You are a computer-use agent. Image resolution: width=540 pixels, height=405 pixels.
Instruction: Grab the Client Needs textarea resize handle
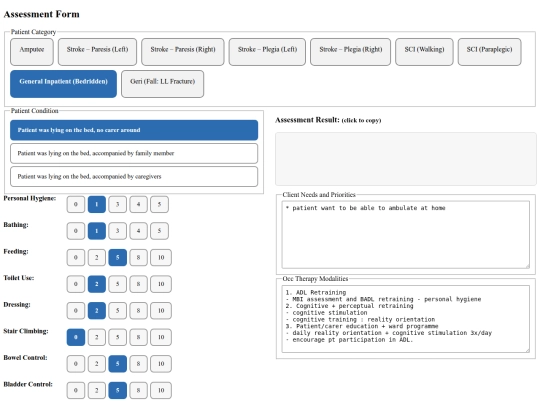[x=527, y=266]
